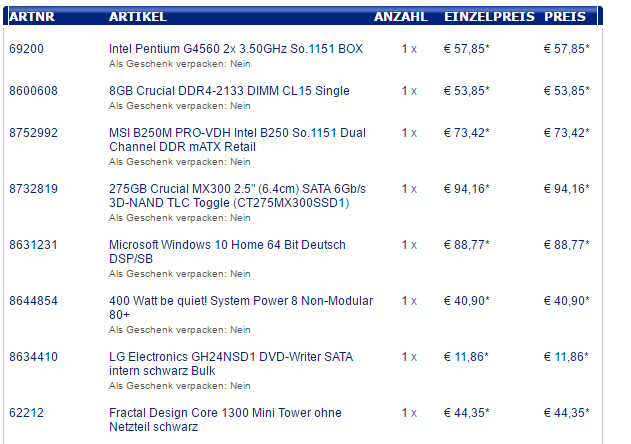Viewport: 631px width, 444px height.
Task: Click the € 94,16 unit price
Action: (x=466, y=189)
